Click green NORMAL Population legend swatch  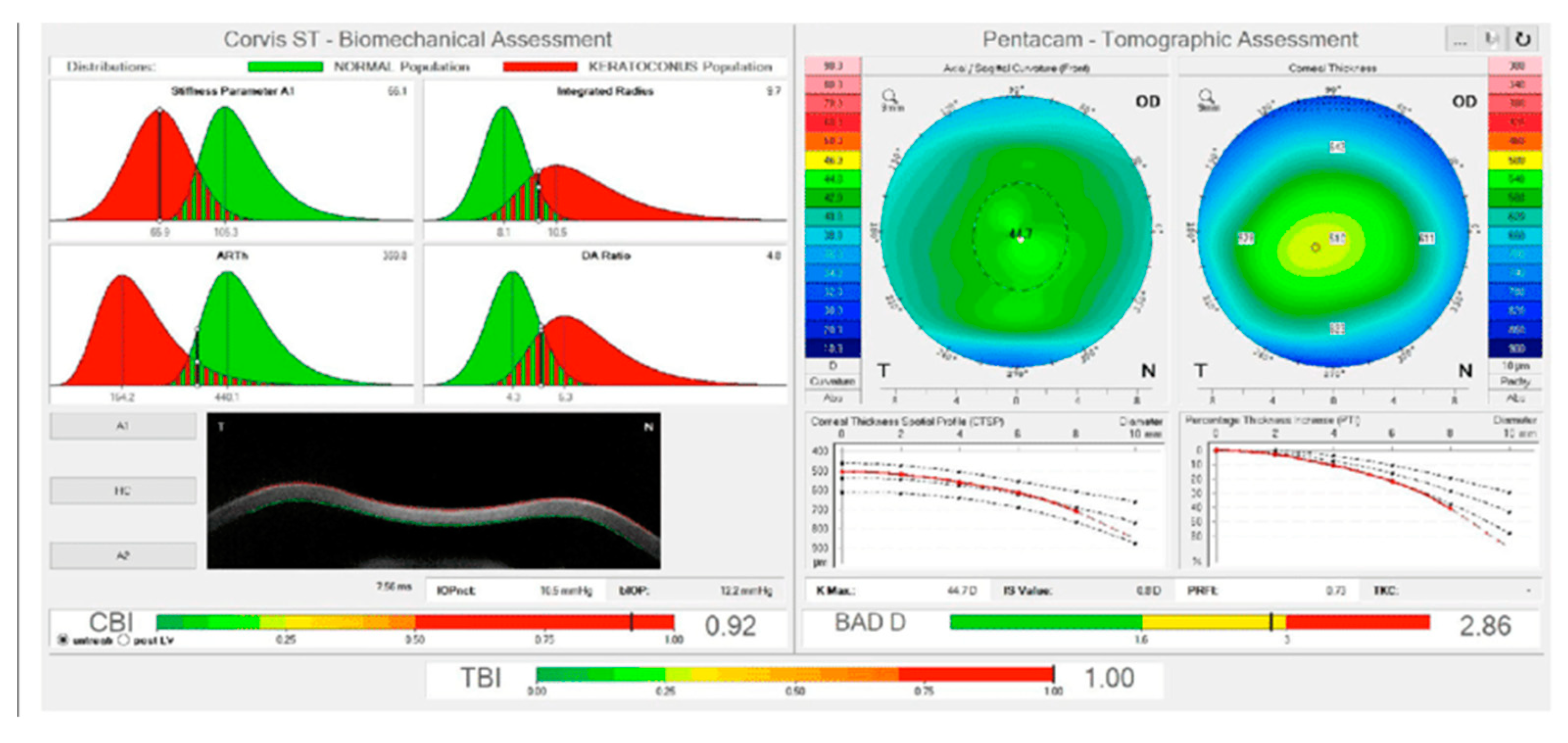point(285,67)
